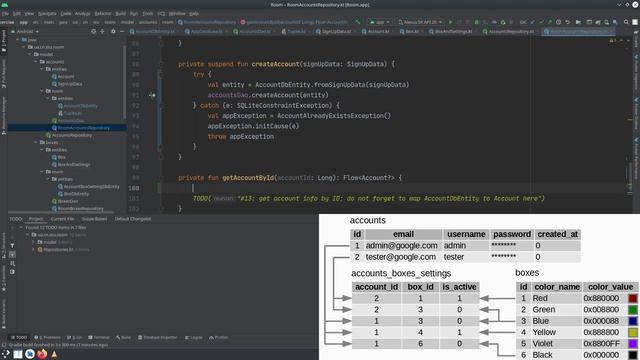Screen dimensions: 640x360
Task: Expand the Repositories.kt node in TODO results
Action: [33, 249]
